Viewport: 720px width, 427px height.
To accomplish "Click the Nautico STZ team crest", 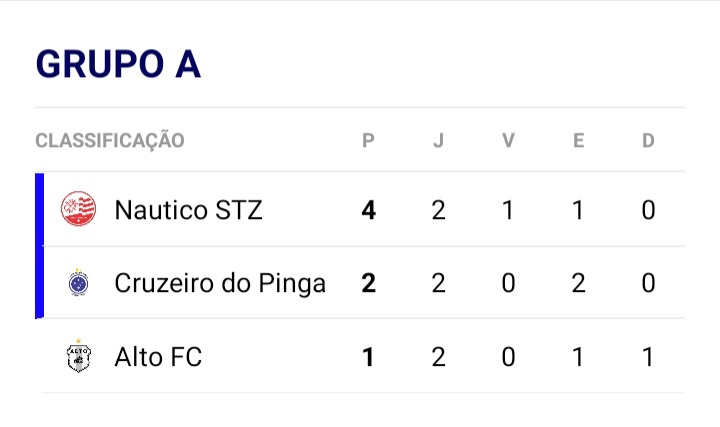I will 79,209.
